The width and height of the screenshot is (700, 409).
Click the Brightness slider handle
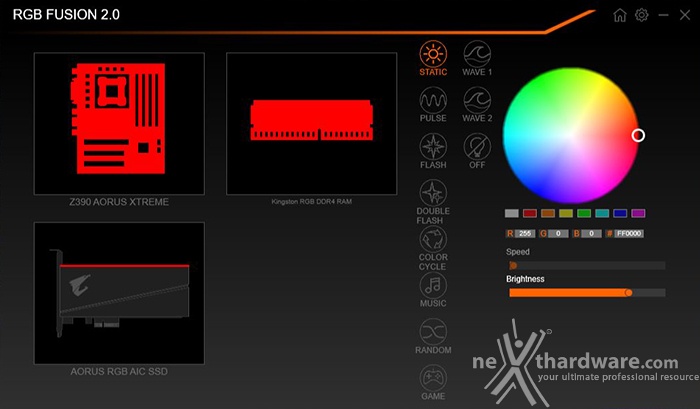click(x=629, y=293)
